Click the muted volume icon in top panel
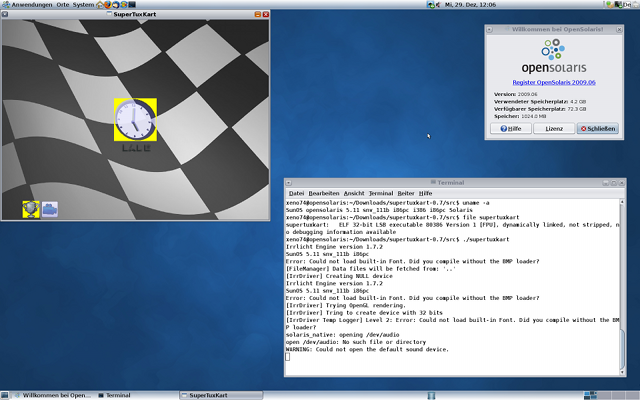 click(438, 4)
